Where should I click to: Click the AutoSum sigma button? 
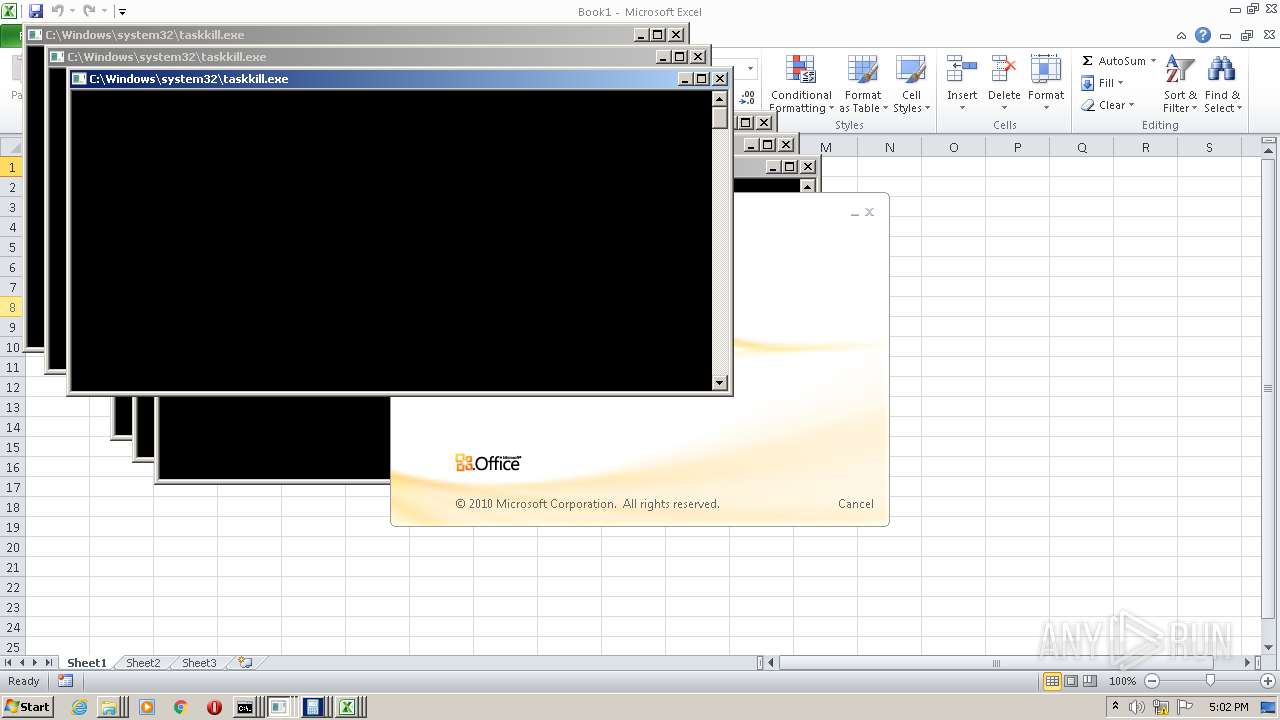click(x=1088, y=61)
